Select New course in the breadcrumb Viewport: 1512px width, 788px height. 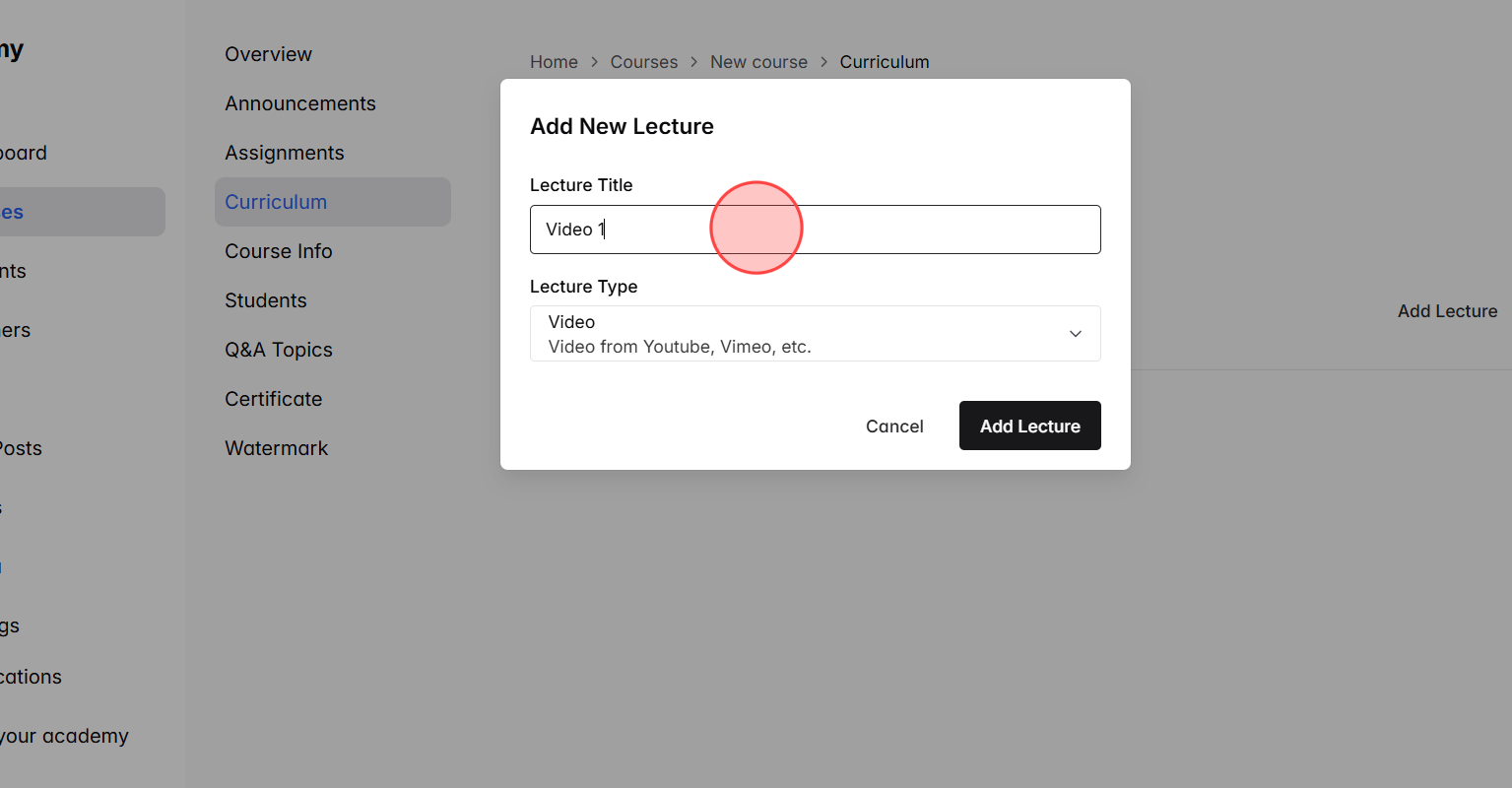pyautogui.click(x=758, y=61)
